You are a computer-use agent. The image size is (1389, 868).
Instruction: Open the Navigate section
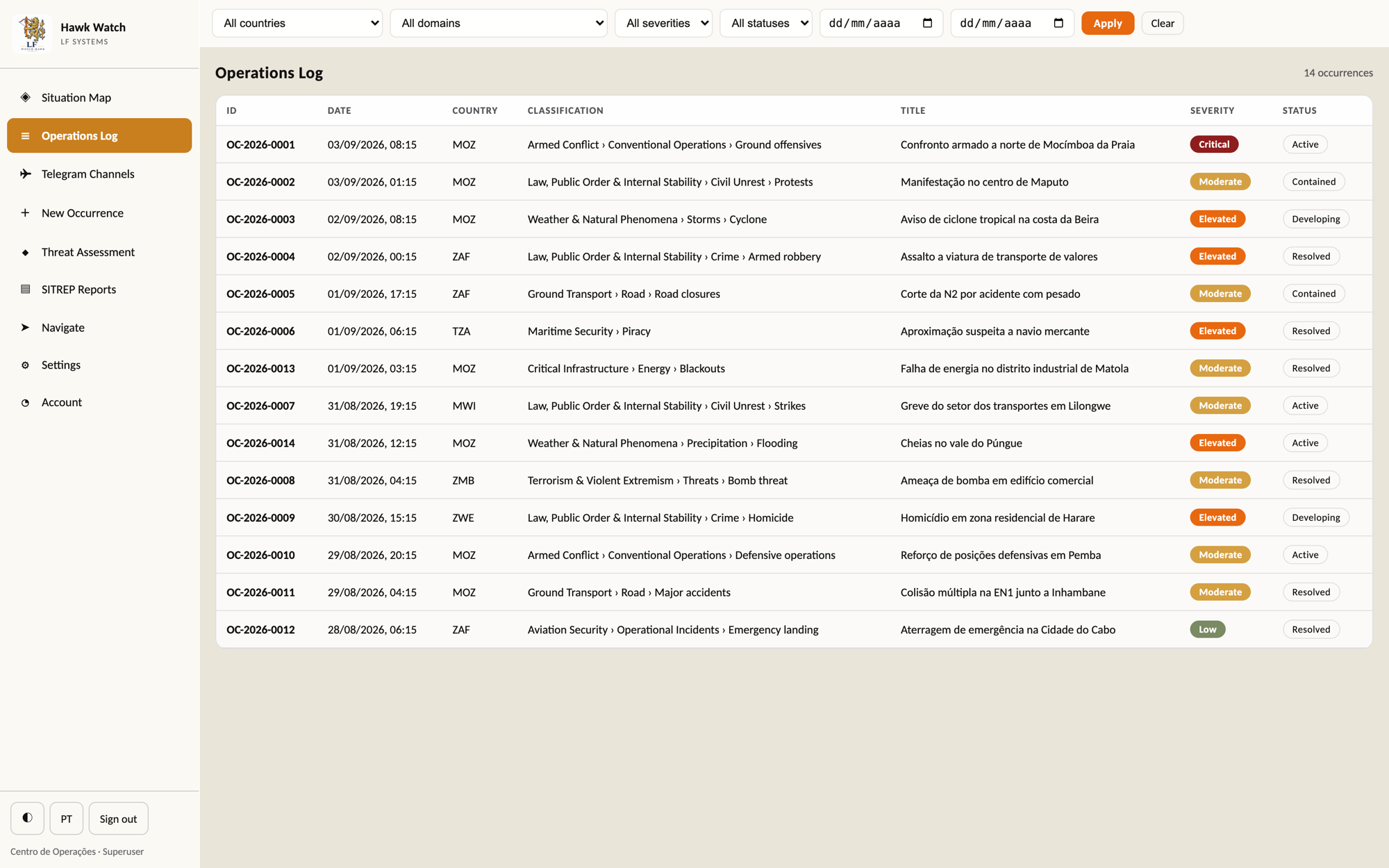(99, 327)
